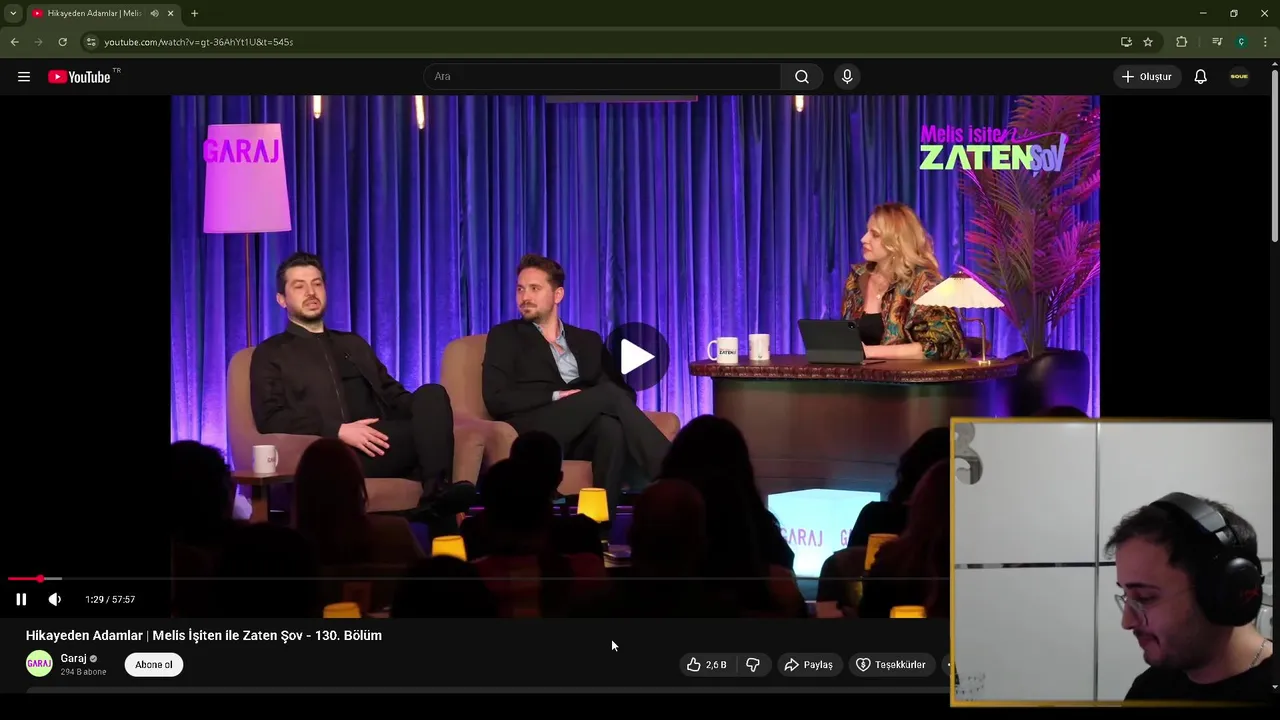Click the 294 B abone subscriber count
This screenshot has height=720, width=1280.
[x=84, y=672]
